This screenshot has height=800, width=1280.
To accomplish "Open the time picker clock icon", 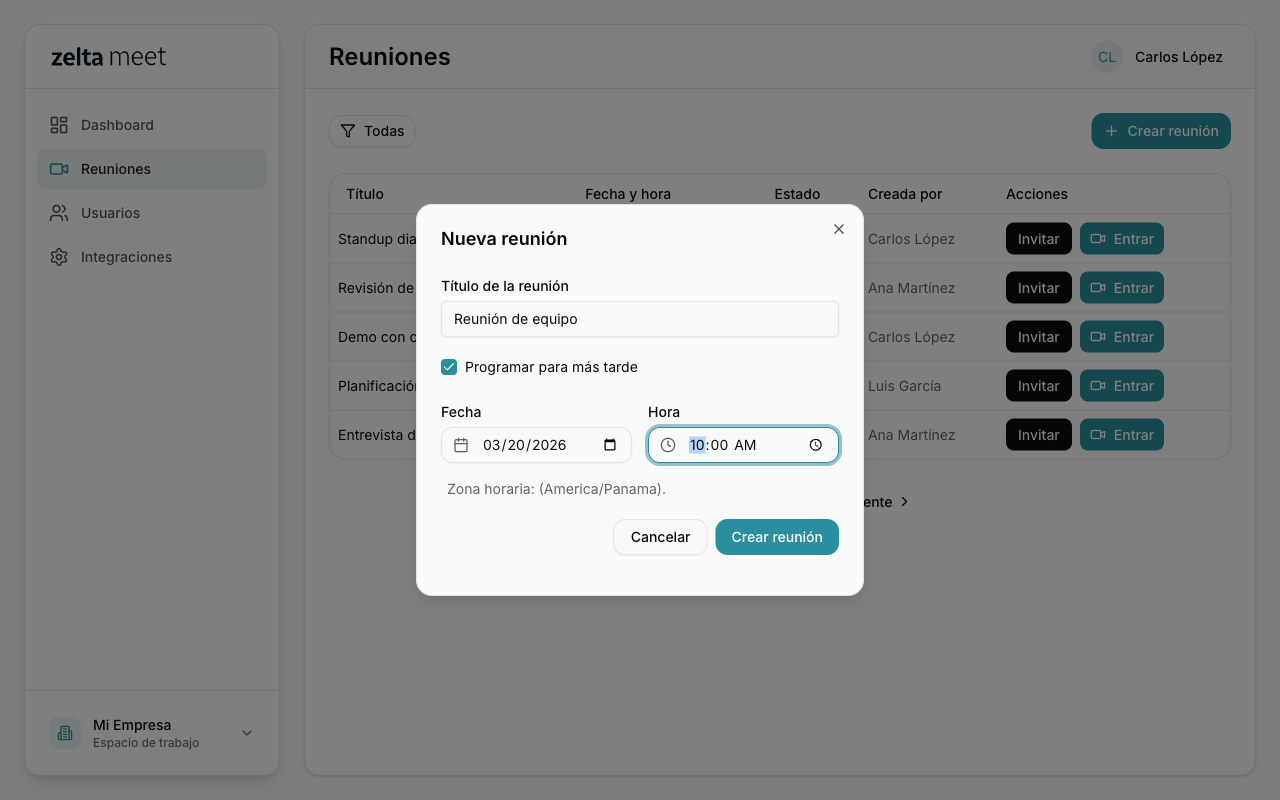I will [x=816, y=445].
